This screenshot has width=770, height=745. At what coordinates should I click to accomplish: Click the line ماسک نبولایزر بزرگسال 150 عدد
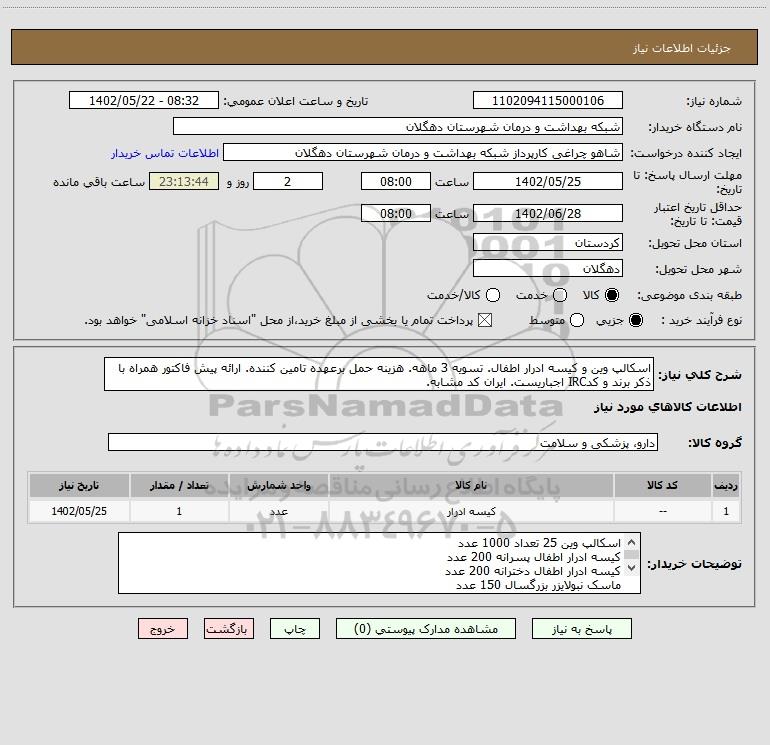tap(538, 585)
